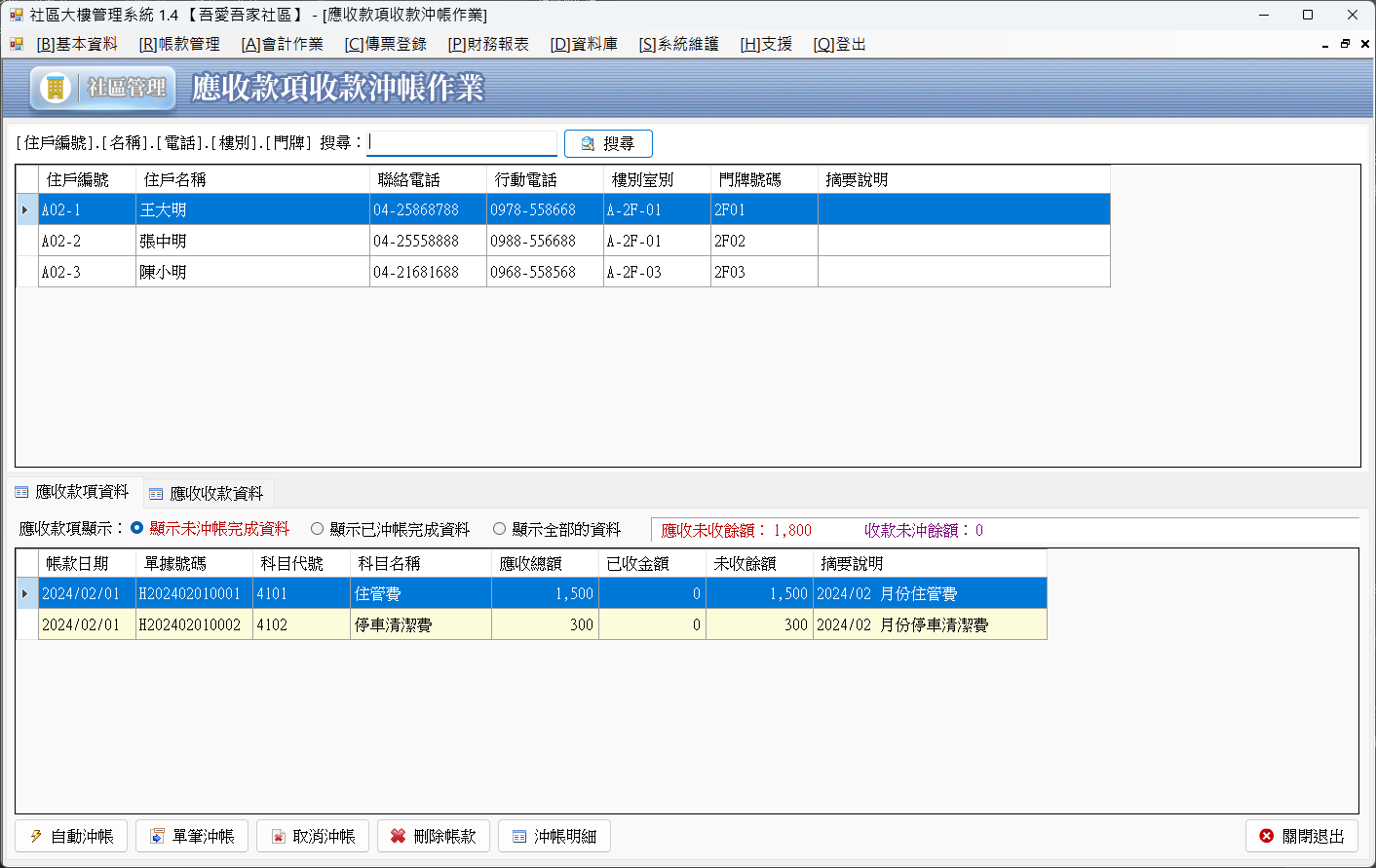Click the 社區管理 building logo icon
1376x868 pixels.
56,88
